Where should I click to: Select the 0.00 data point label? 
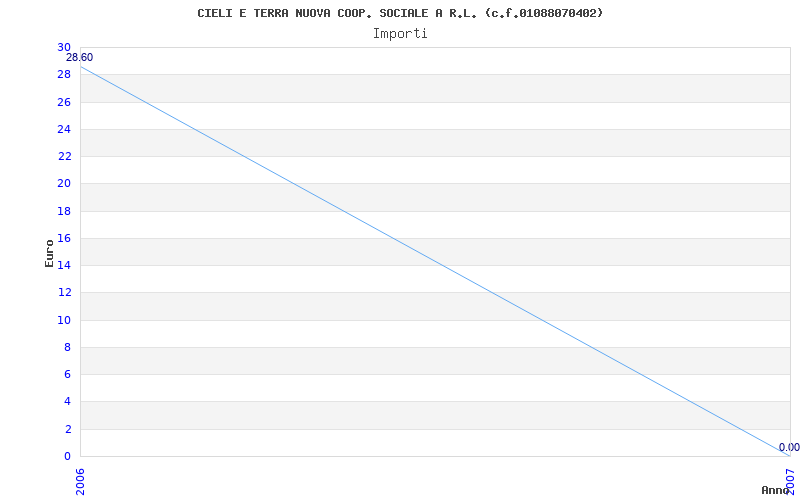(789, 447)
